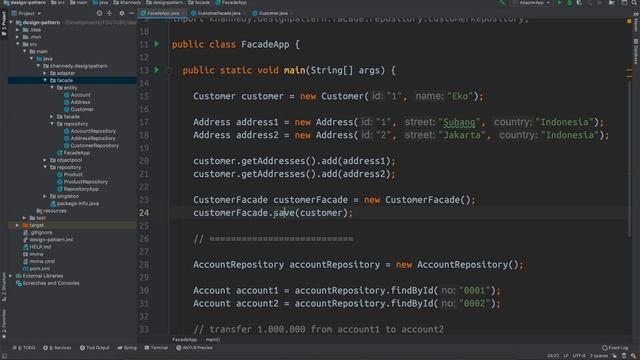Expand the adapter package
This screenshot has height=360, width=640.
[x=45, y=73]
